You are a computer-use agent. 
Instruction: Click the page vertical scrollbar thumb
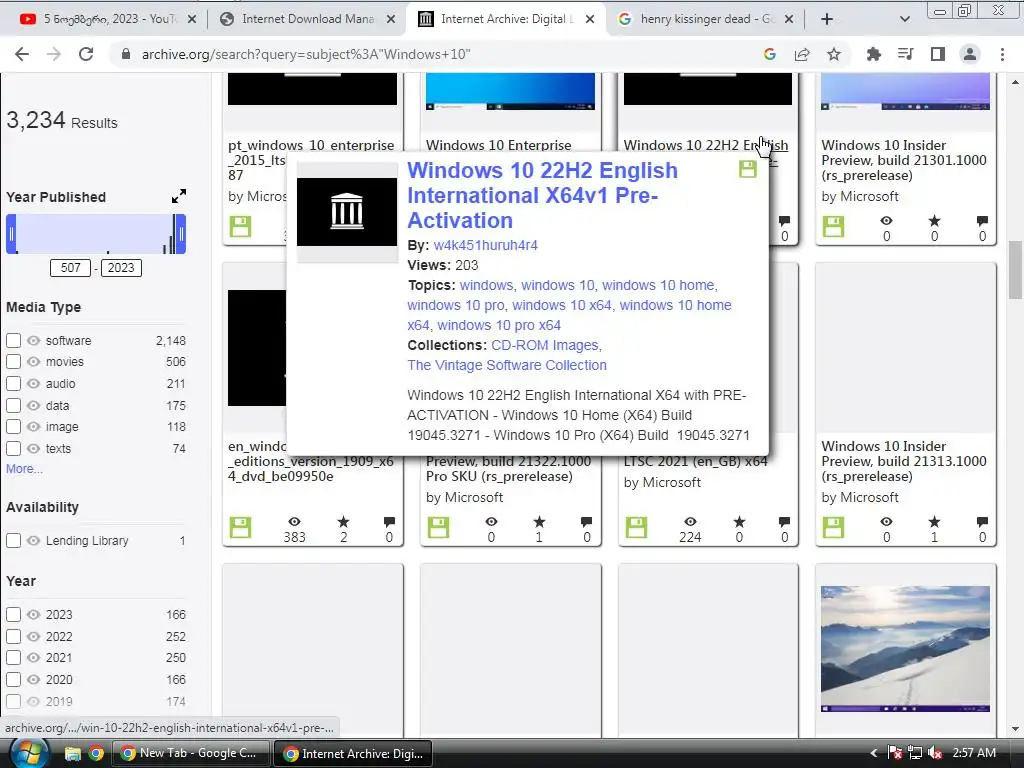(x=1015, y=270)
